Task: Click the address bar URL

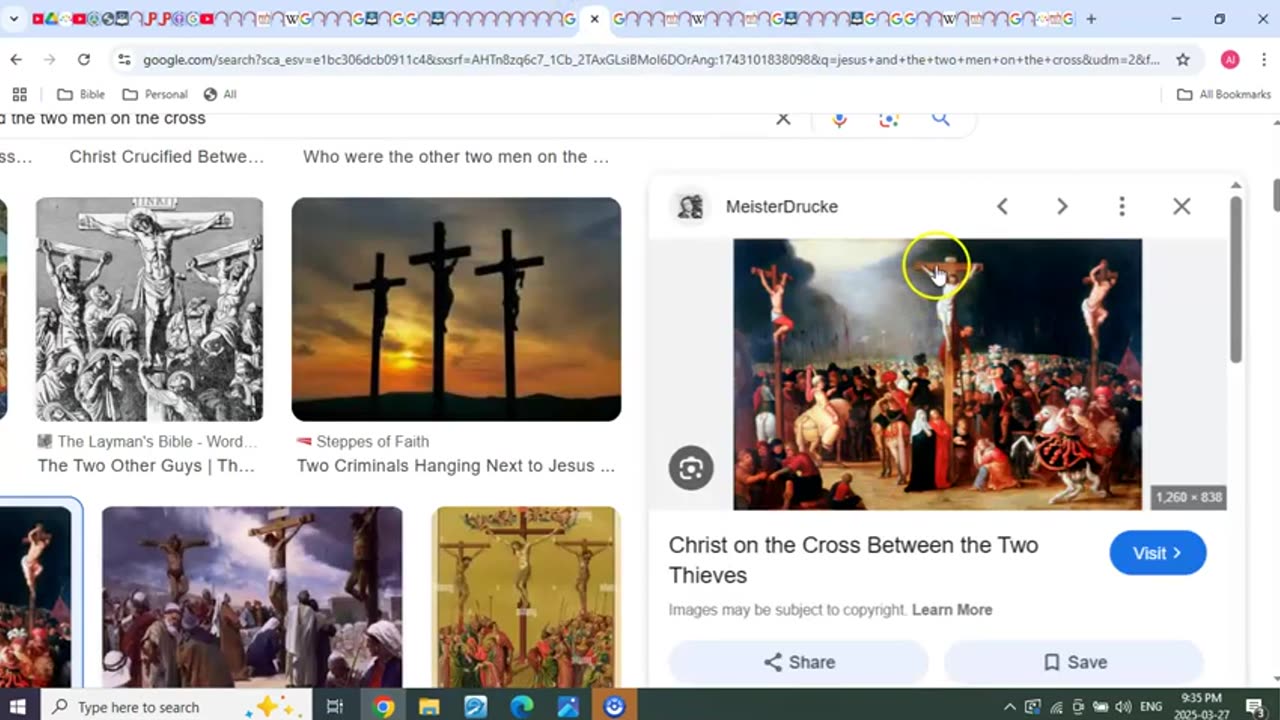Action: (650, 60)
